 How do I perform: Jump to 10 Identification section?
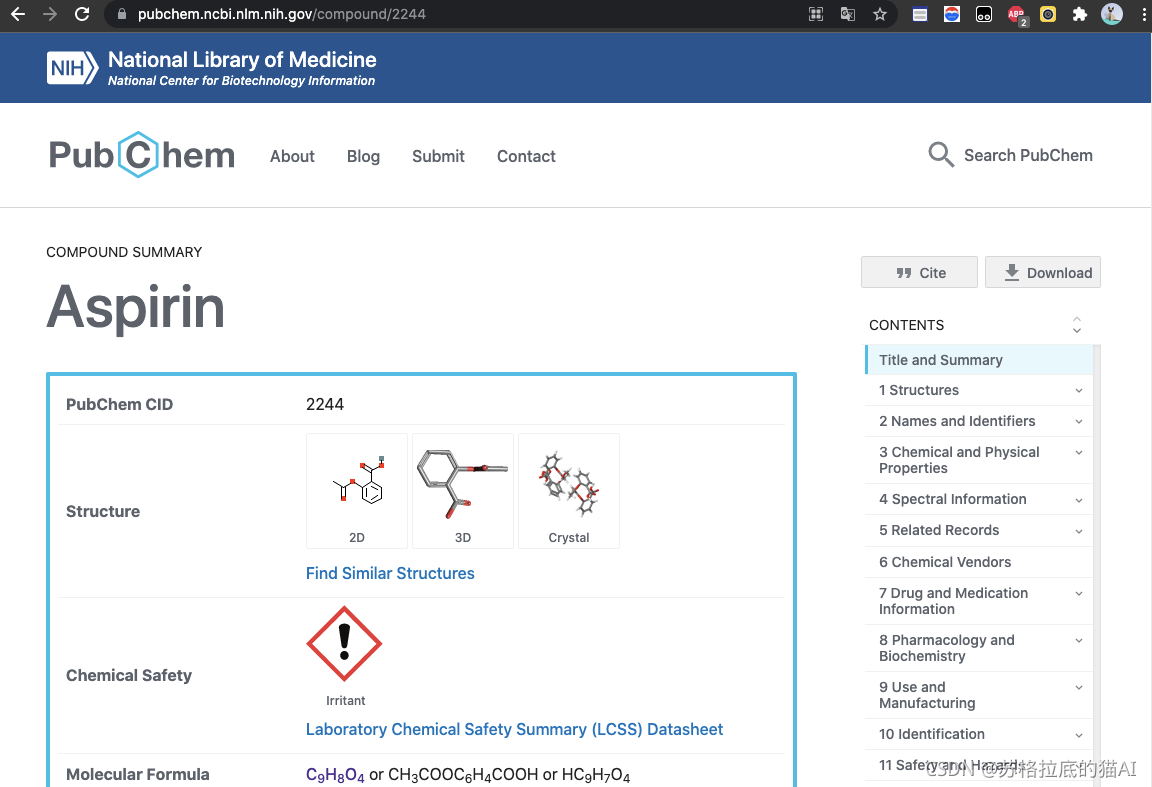(932, 734)
